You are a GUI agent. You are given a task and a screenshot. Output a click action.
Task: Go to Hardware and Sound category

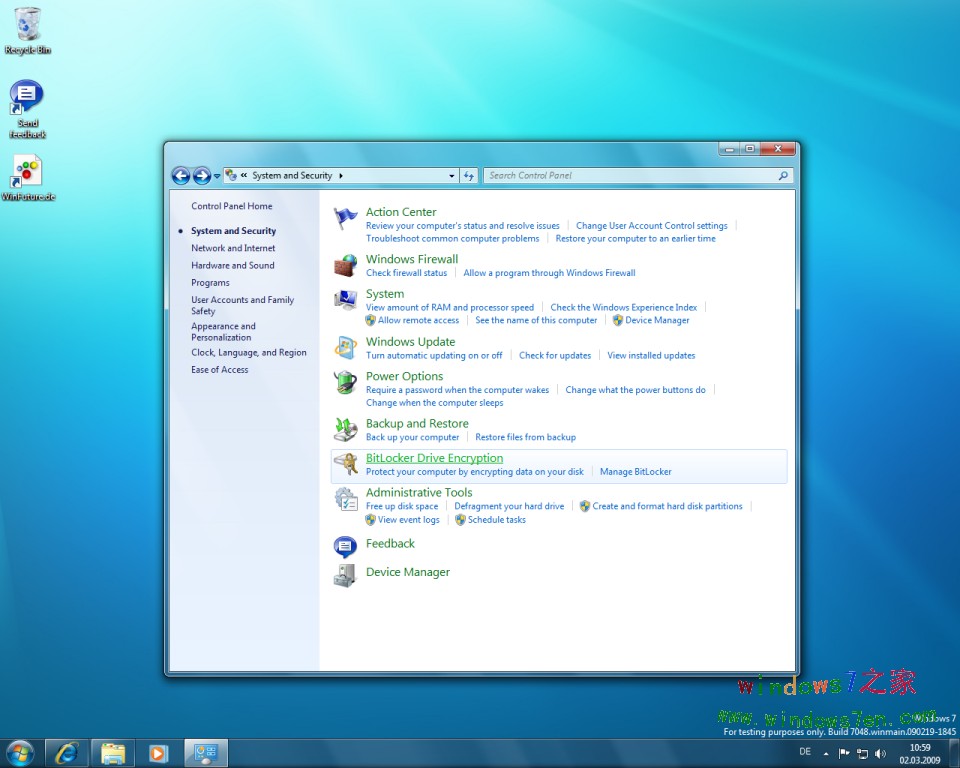[x=233, y=265]
